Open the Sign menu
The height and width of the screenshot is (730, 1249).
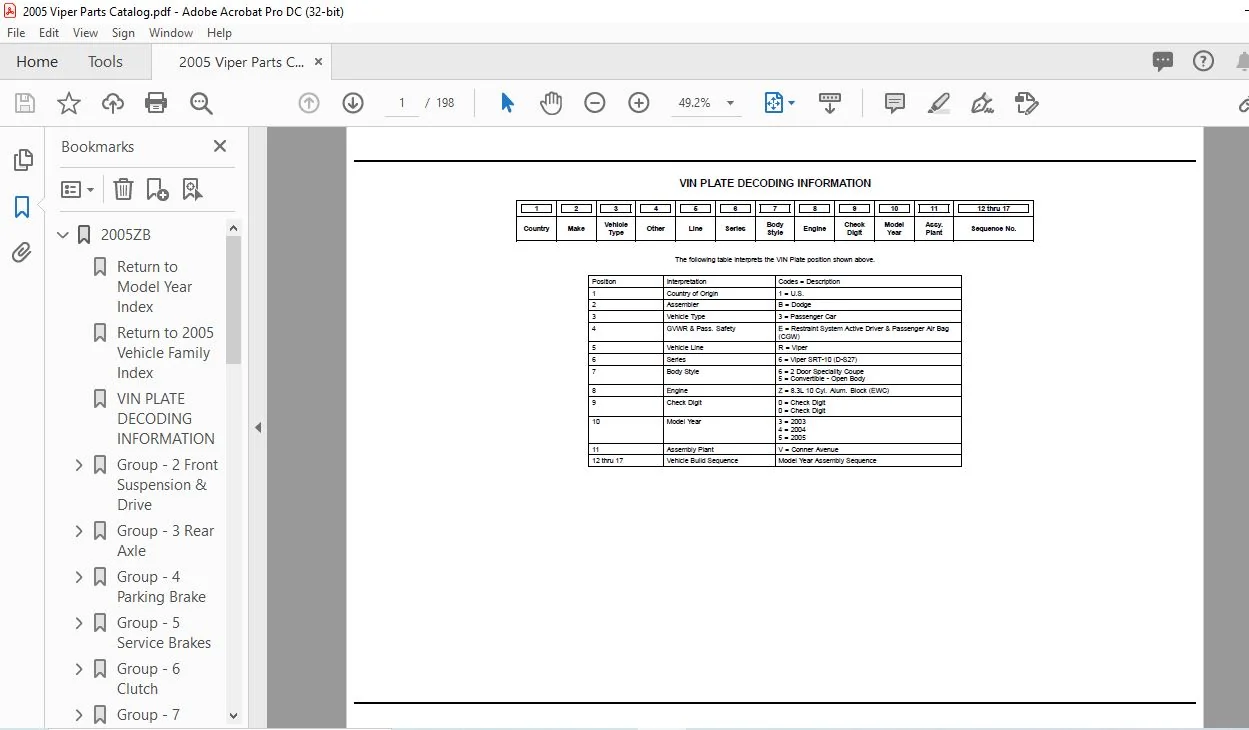[x=123, y=33]
